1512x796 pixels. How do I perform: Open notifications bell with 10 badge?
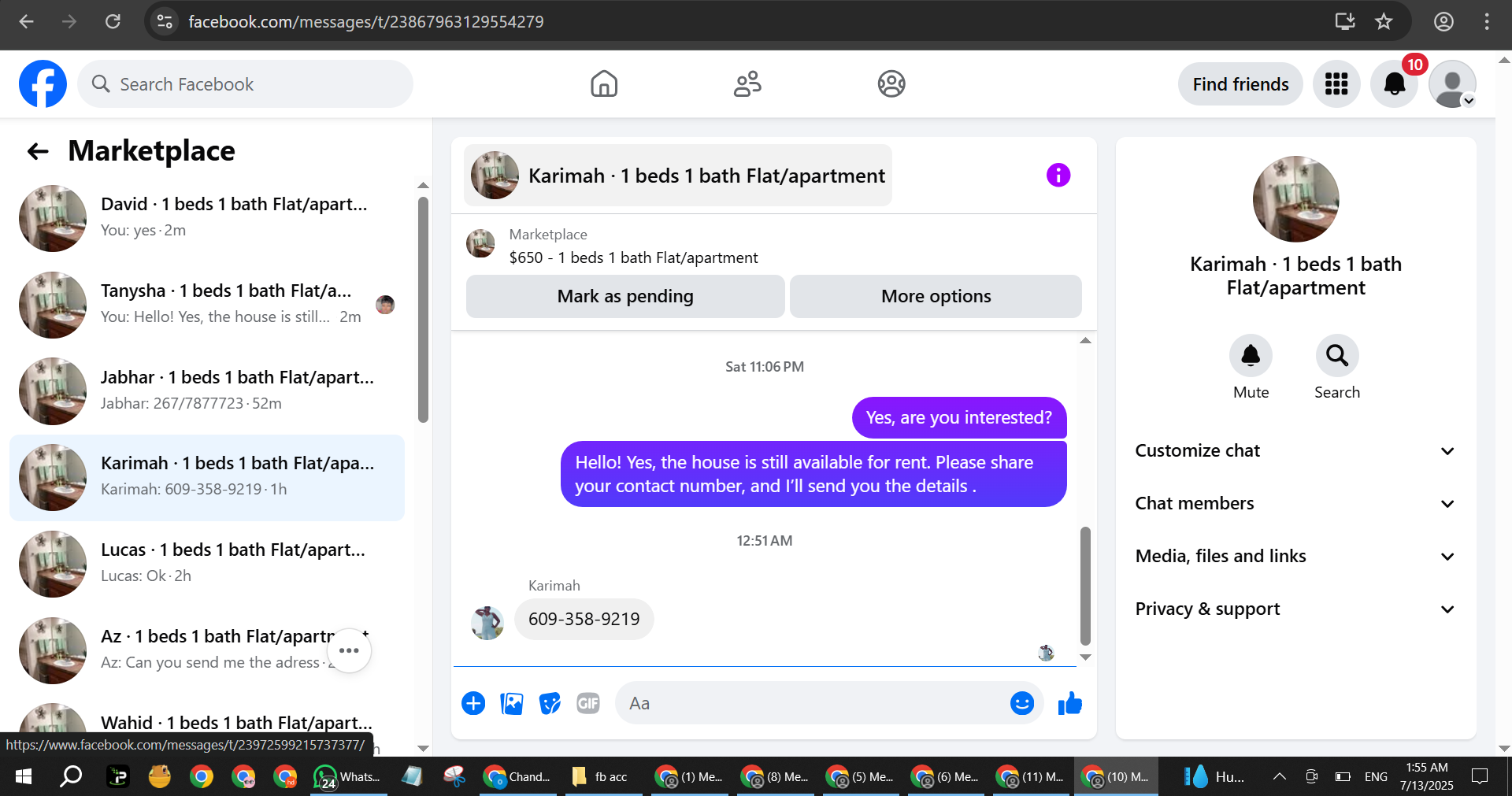tap(1394, 83)
